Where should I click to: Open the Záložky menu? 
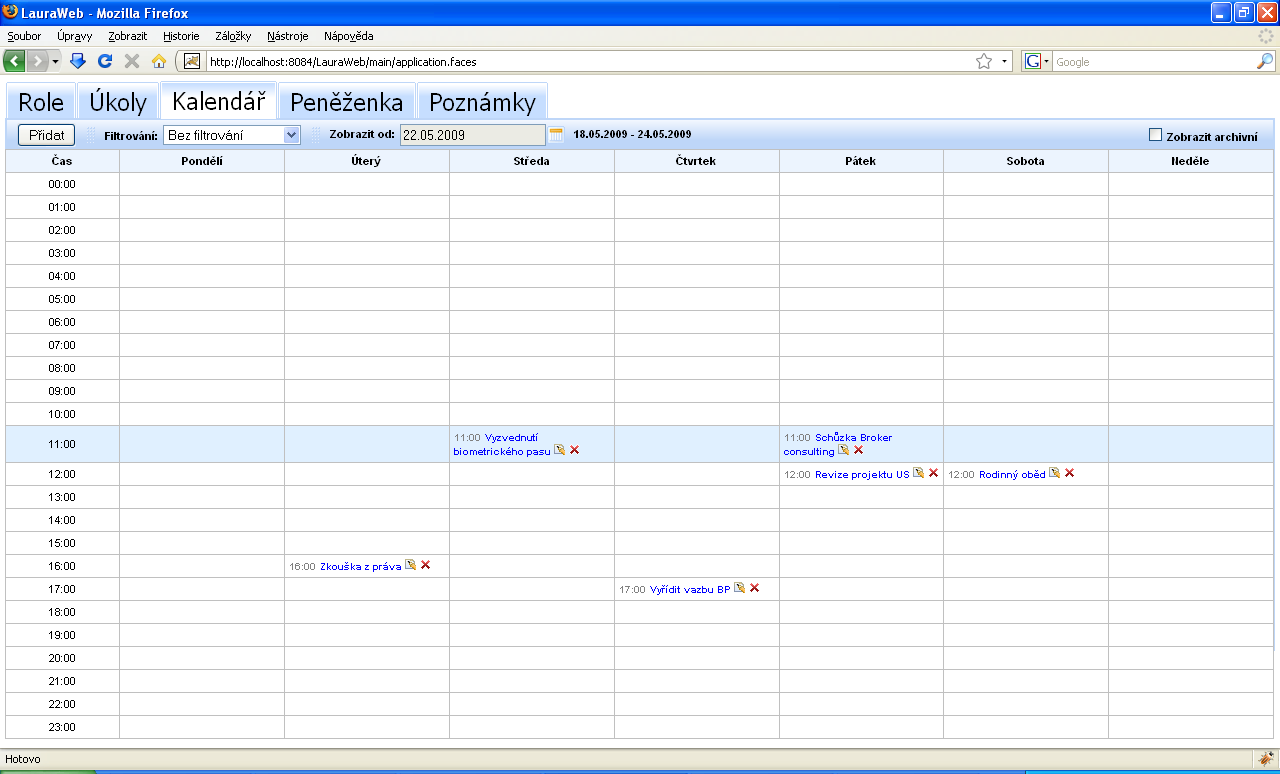(233, 36)
